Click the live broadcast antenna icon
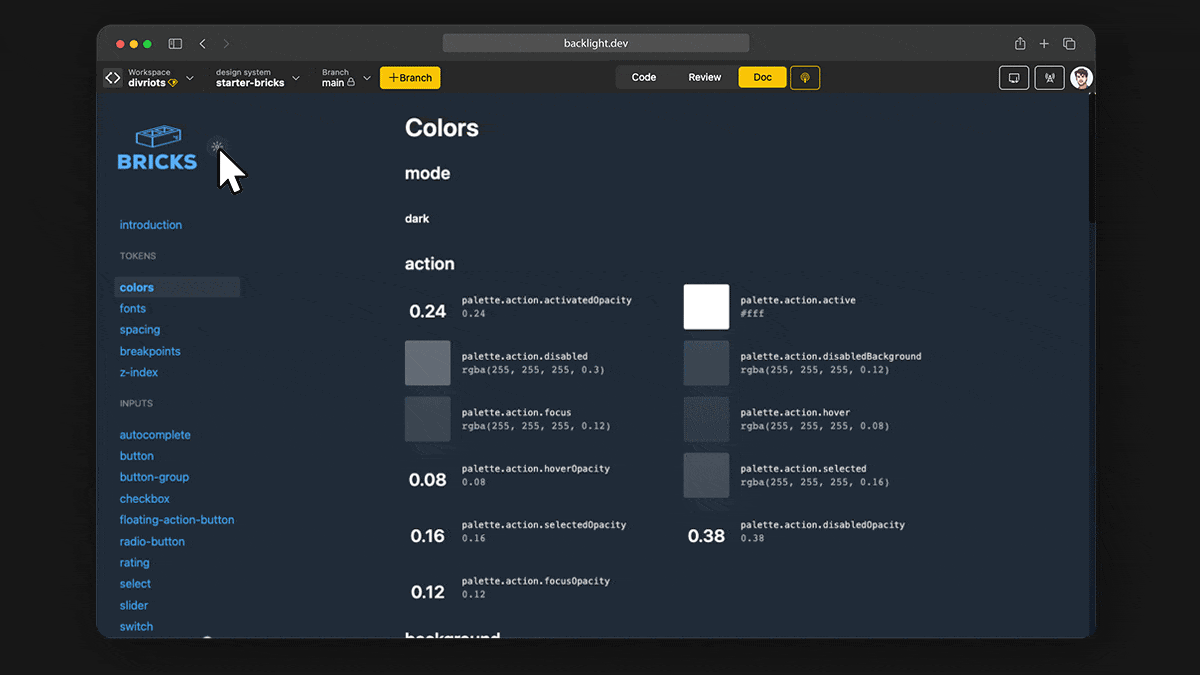The width and height of the screenshot is (1200, 675). coord(1049,78)
